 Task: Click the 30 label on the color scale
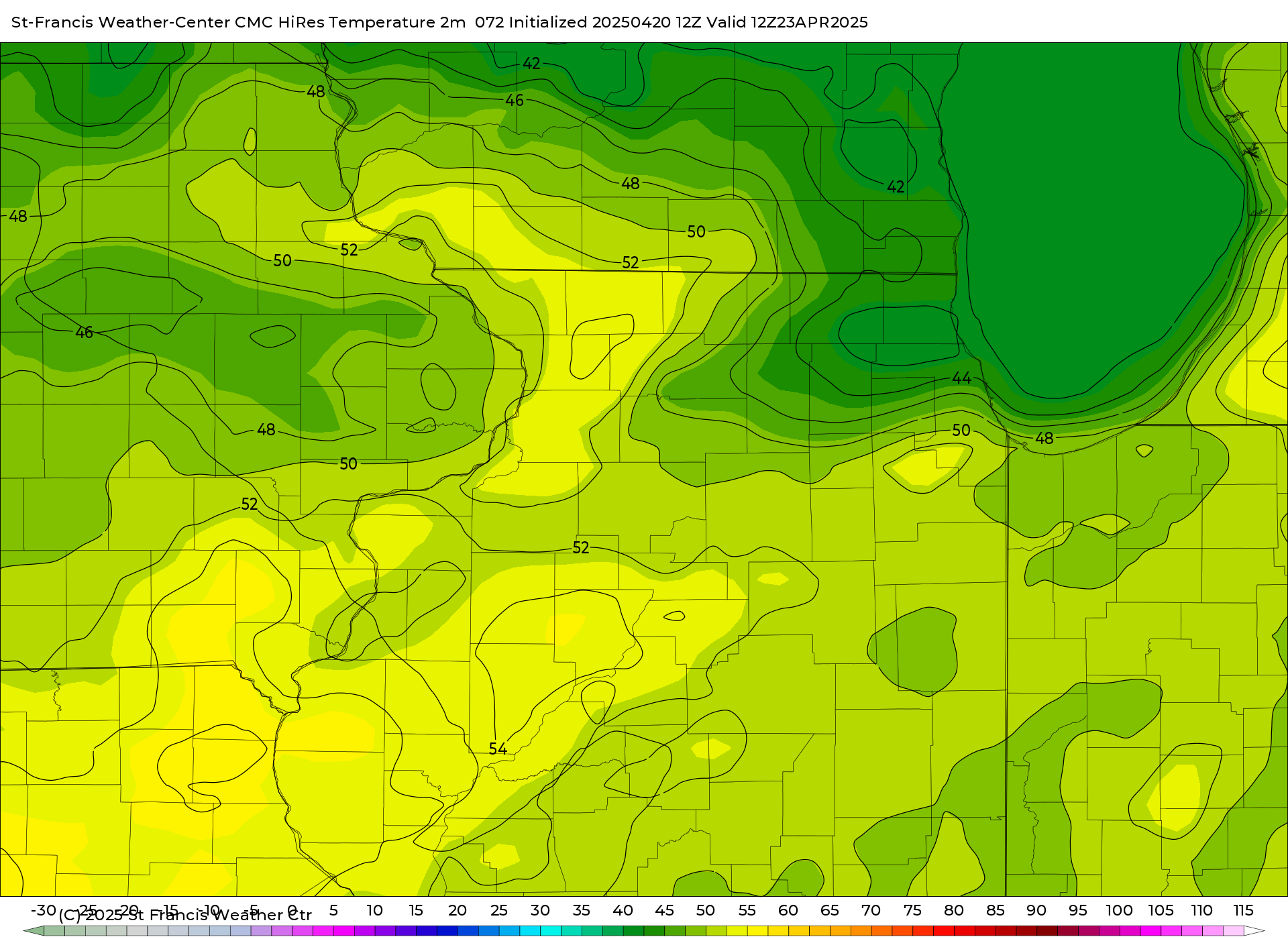click(540, 910)
